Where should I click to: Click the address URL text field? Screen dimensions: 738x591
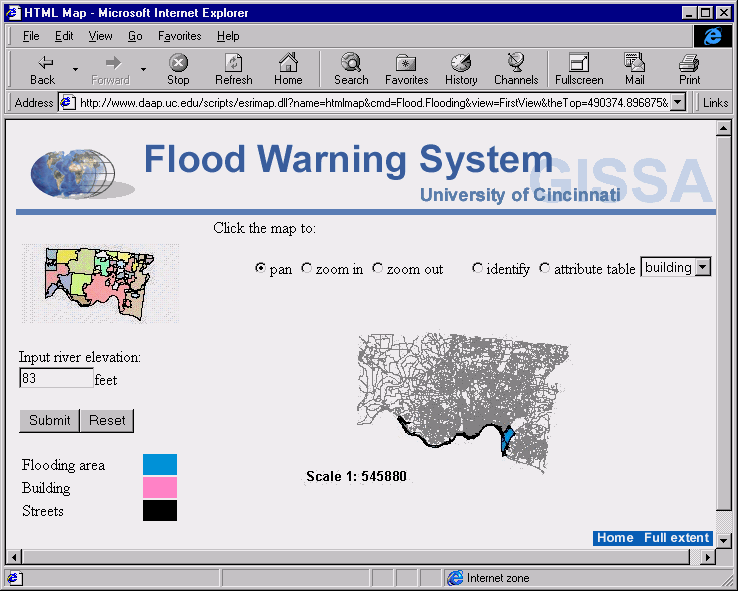click(x=373, y=102)
